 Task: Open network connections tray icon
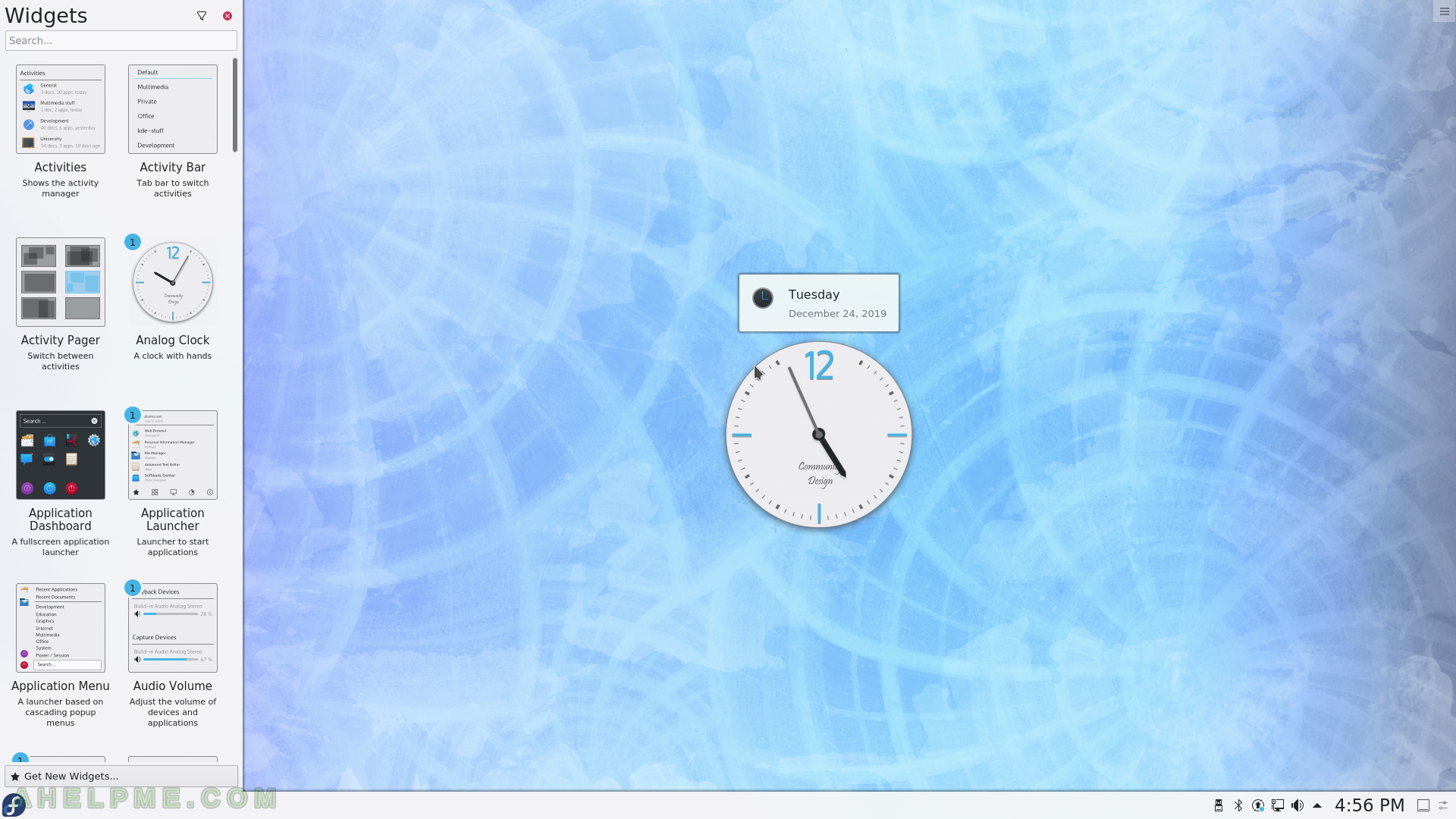click(1278, 805)
